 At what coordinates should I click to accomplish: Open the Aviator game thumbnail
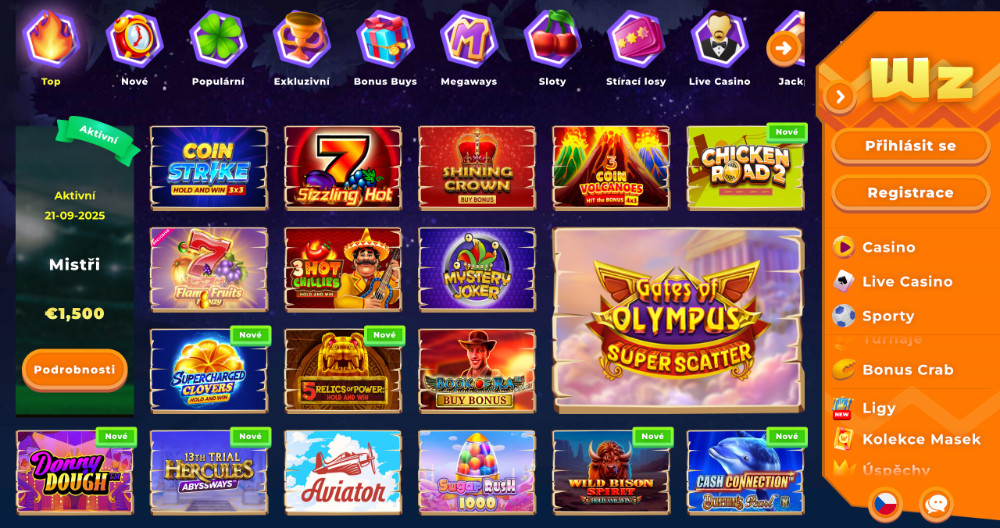tap(343, 472)
